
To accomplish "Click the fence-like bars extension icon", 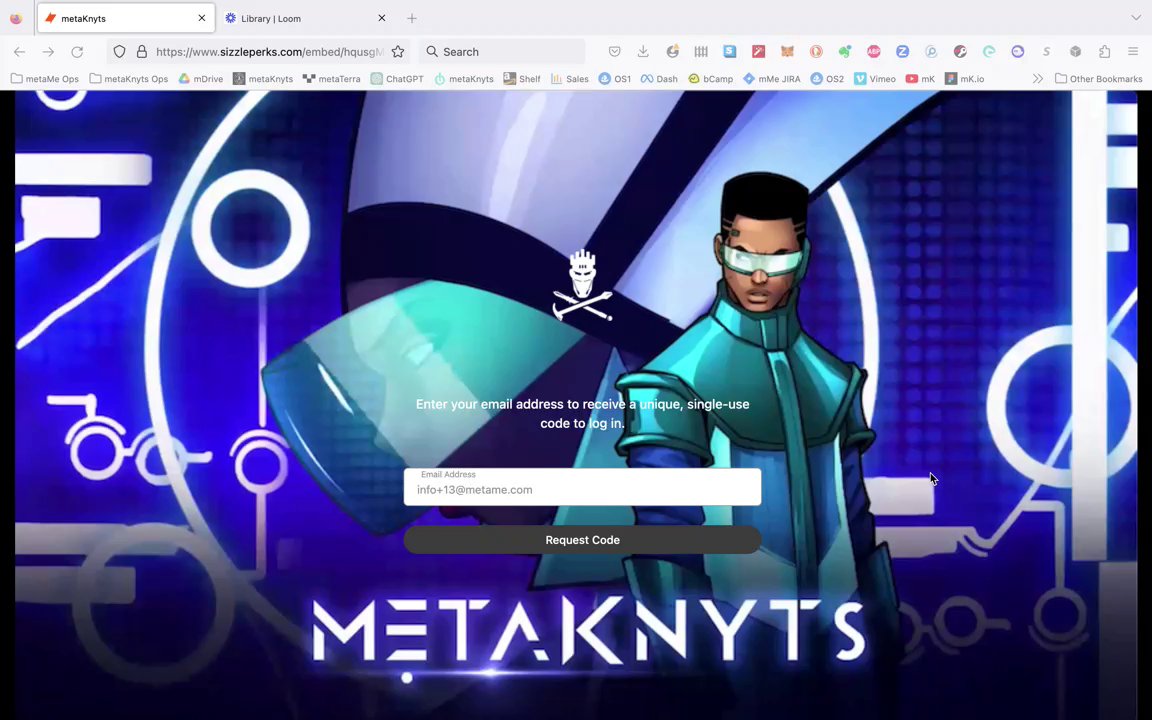I will [x=701, y=51].
